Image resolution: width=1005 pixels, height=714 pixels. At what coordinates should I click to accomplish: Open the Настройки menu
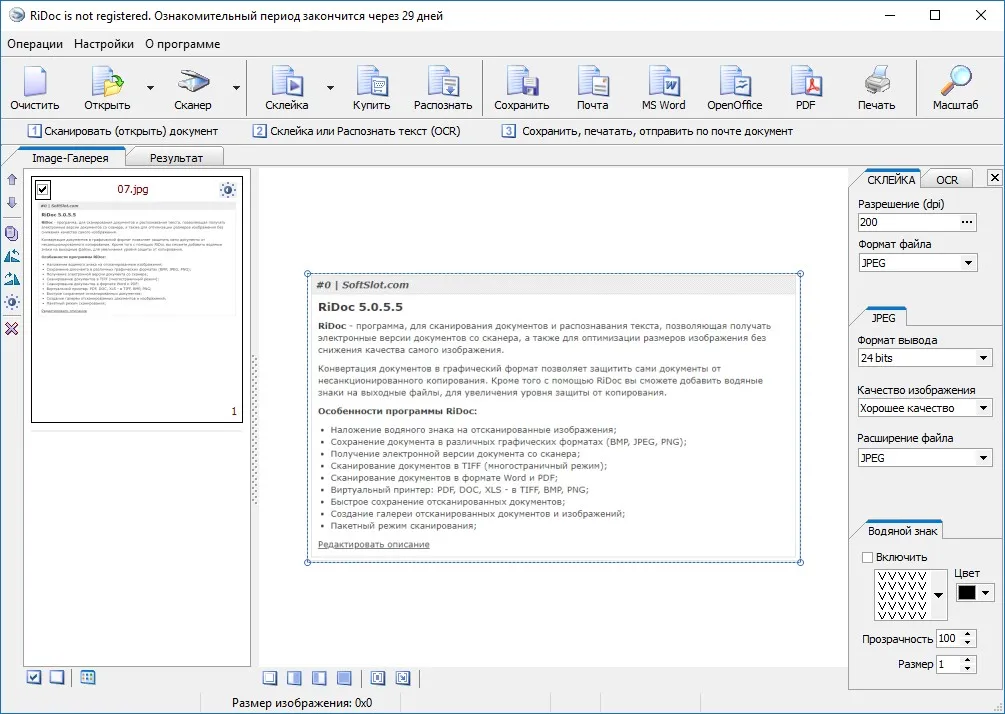click(x=104, y=44)
